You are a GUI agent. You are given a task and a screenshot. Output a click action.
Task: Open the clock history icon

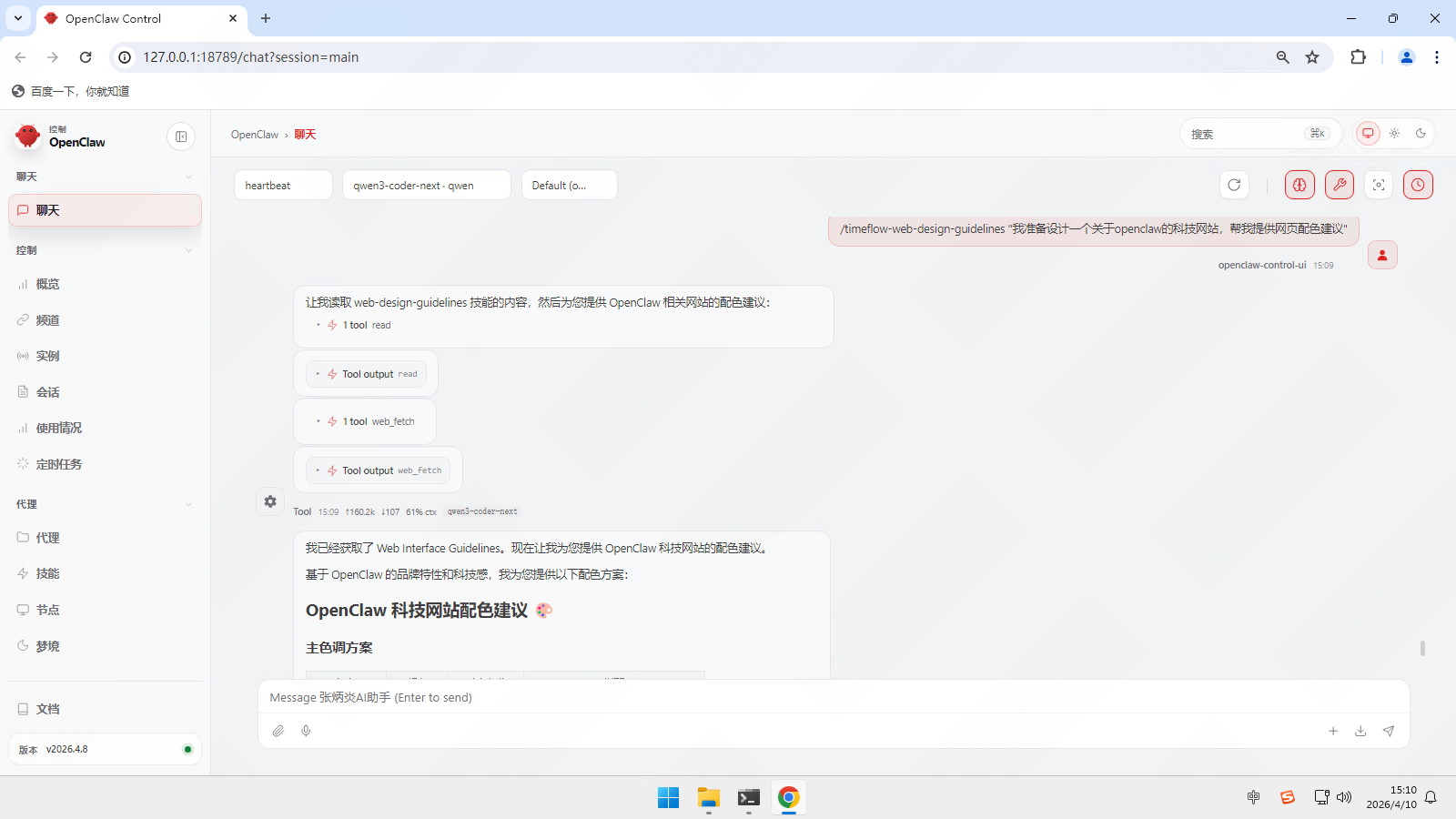click(x=1417, y=185)
